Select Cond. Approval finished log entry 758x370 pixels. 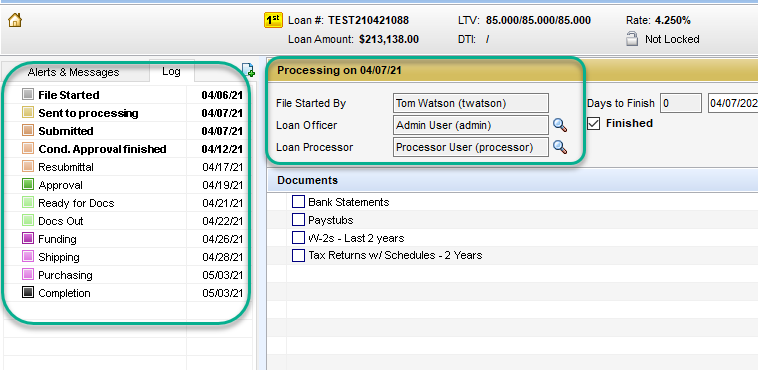(128, 148)
